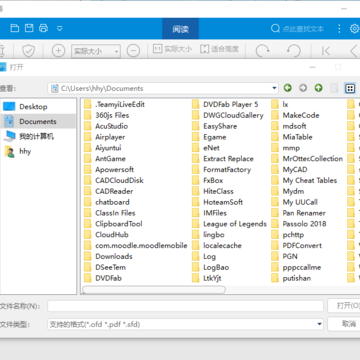Viewport: 360px width, 360px height.
Task: Click the 适合高度 toolbar button
Action: click(x=219, y=49)
